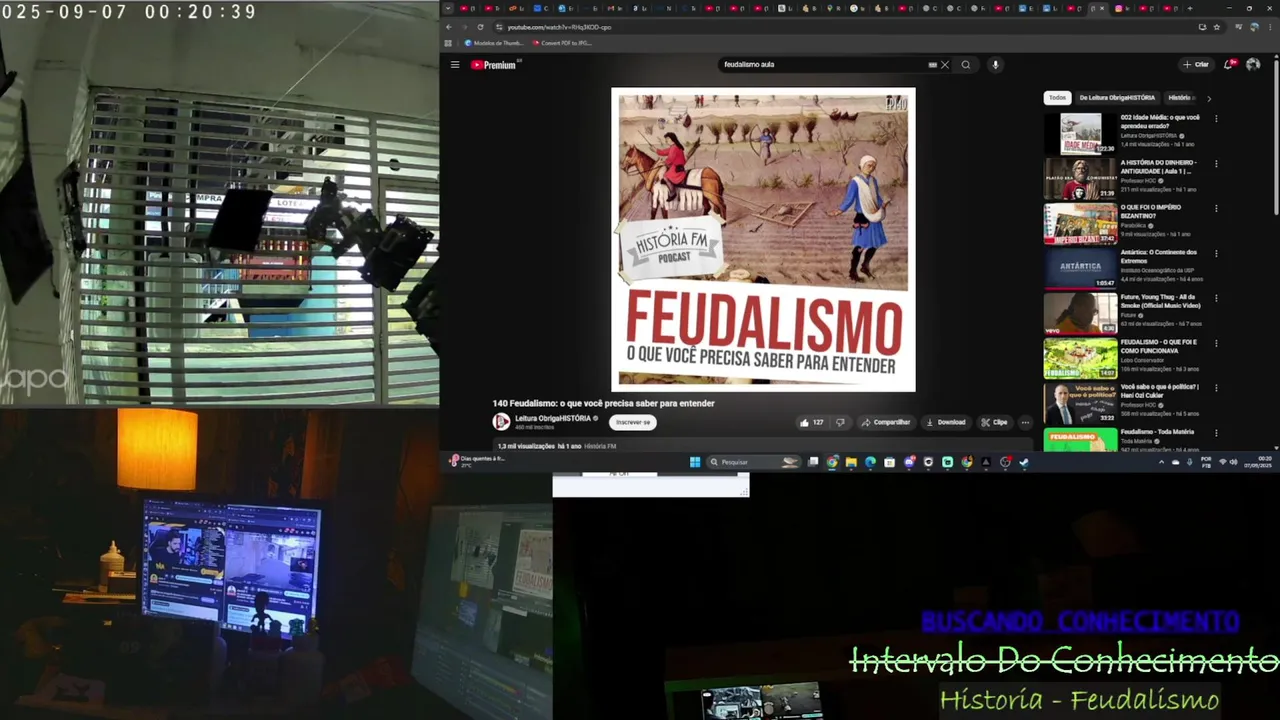Open the weather widget on the taskbar
This screenshot has height=720, width=1280.
(x=478, y=461)
